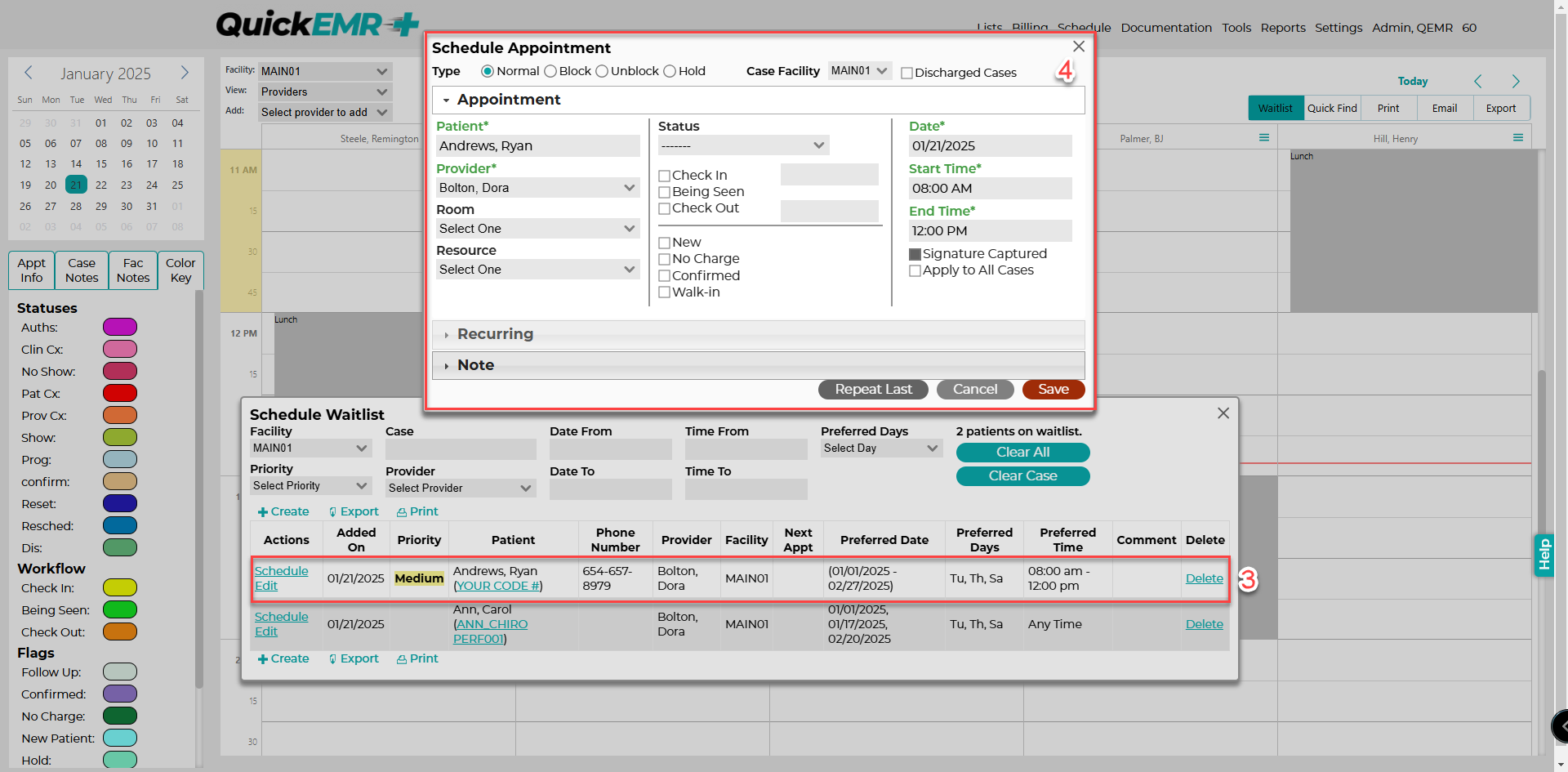Viewport: 1568px width, 772px height.
Task: Click the Being Seen color swatch
Action: click(x=119, y=610)
